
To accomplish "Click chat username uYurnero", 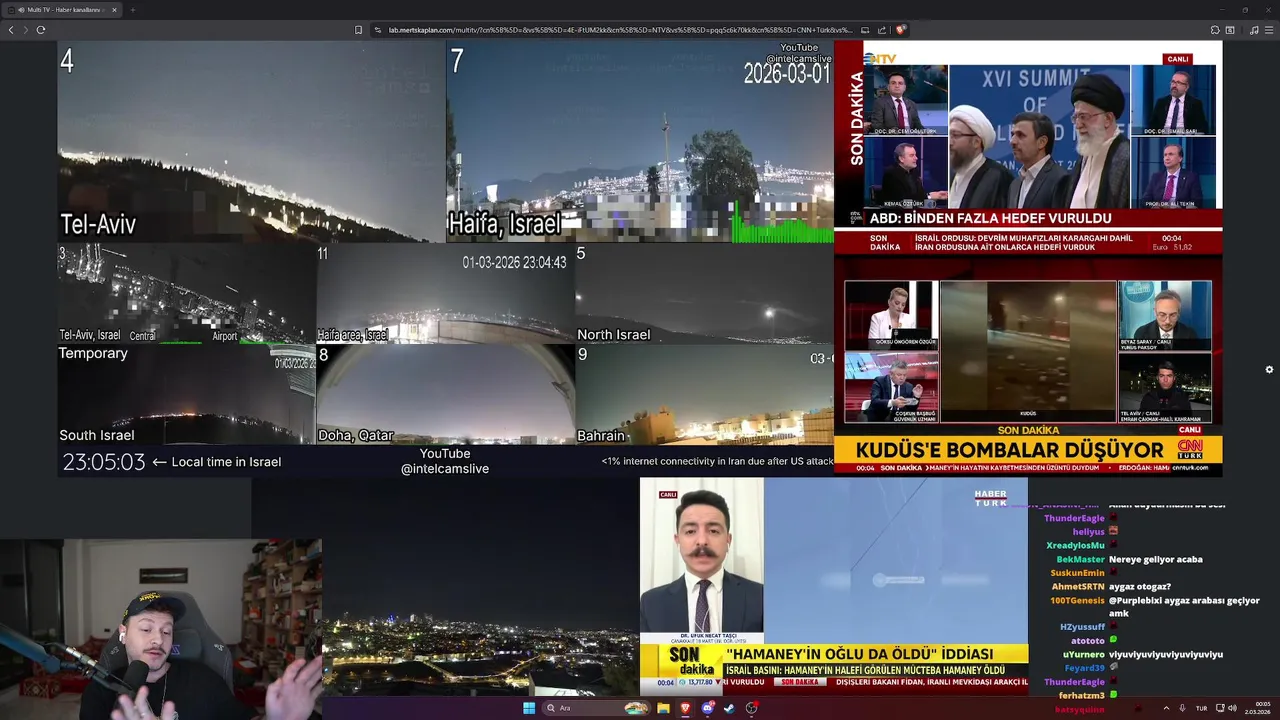I will point(1083,654).
